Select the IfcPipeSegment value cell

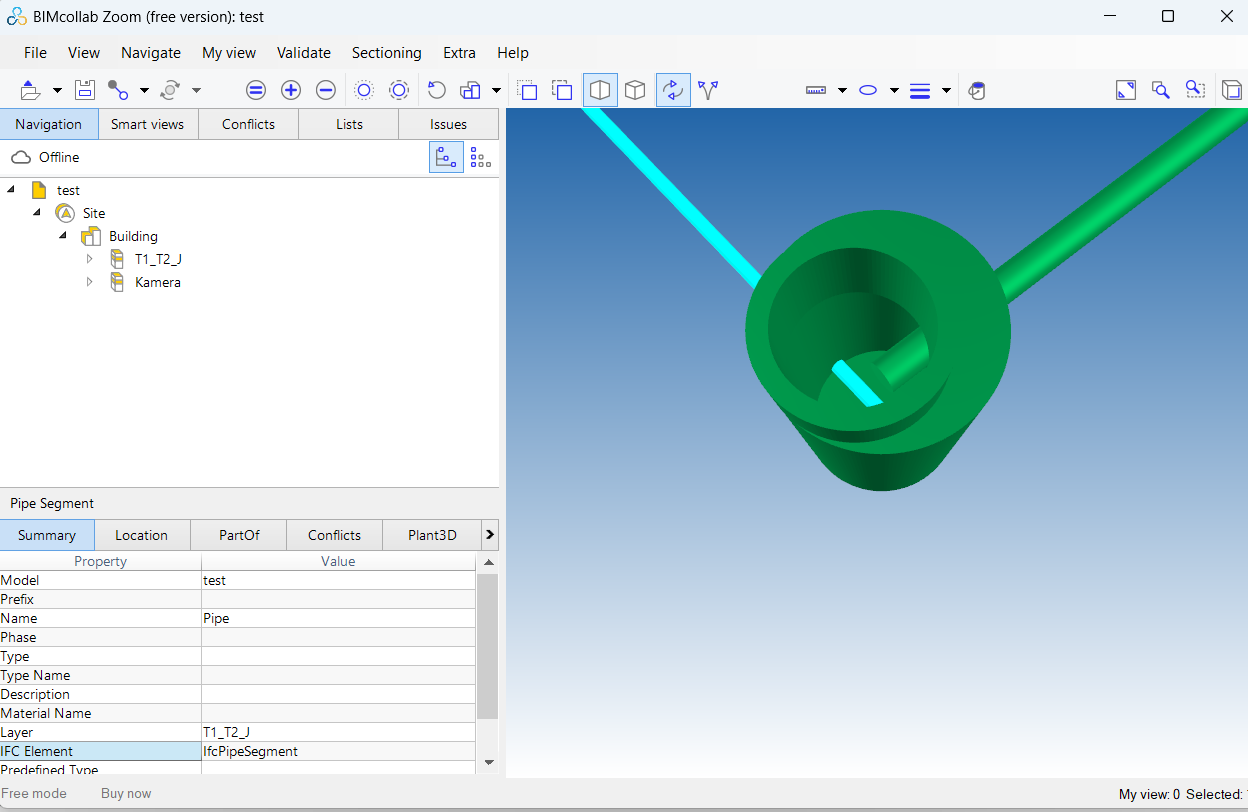pyautogui.click(x=338, y=751)
